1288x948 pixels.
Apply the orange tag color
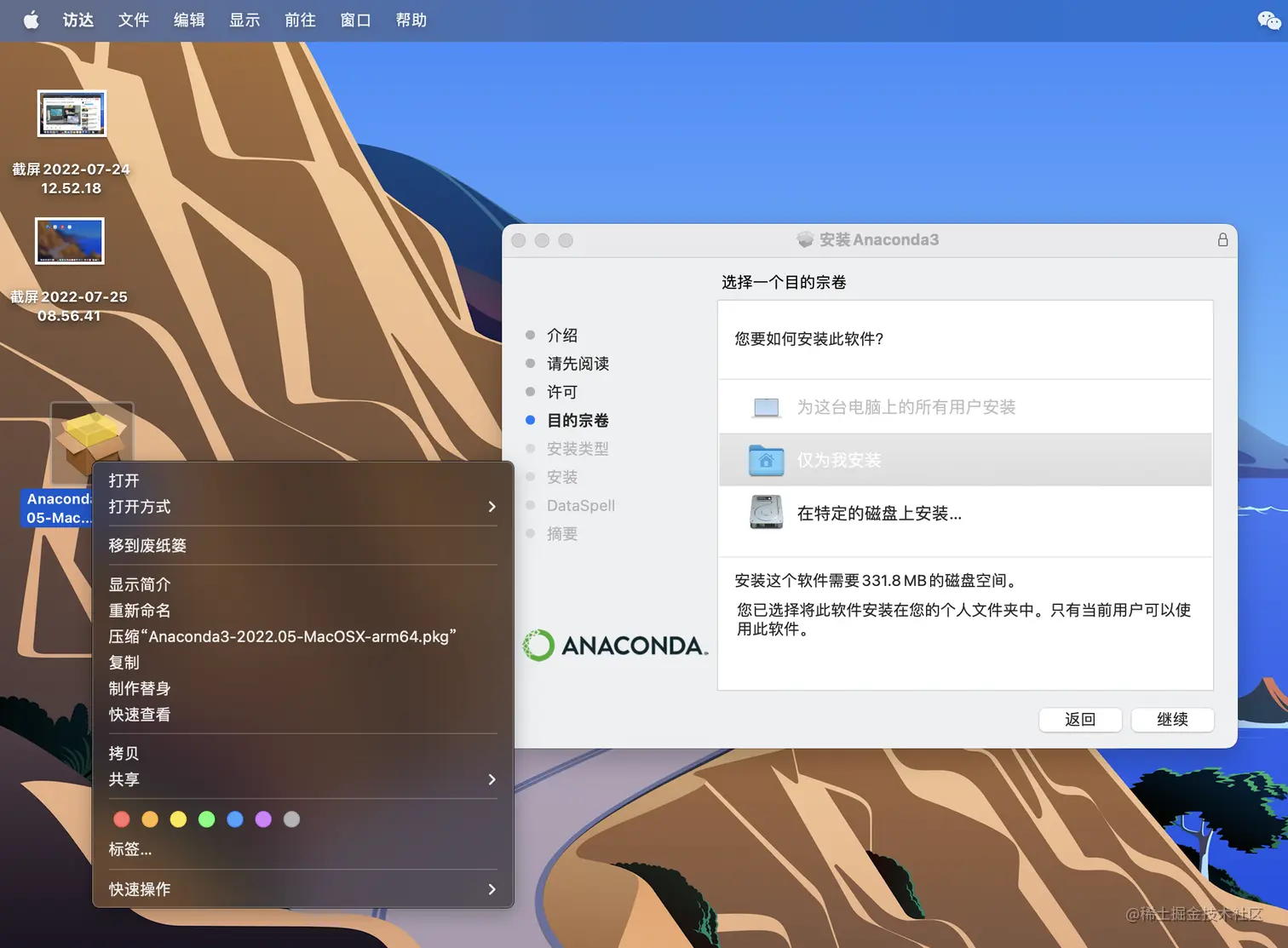(150, 819)
